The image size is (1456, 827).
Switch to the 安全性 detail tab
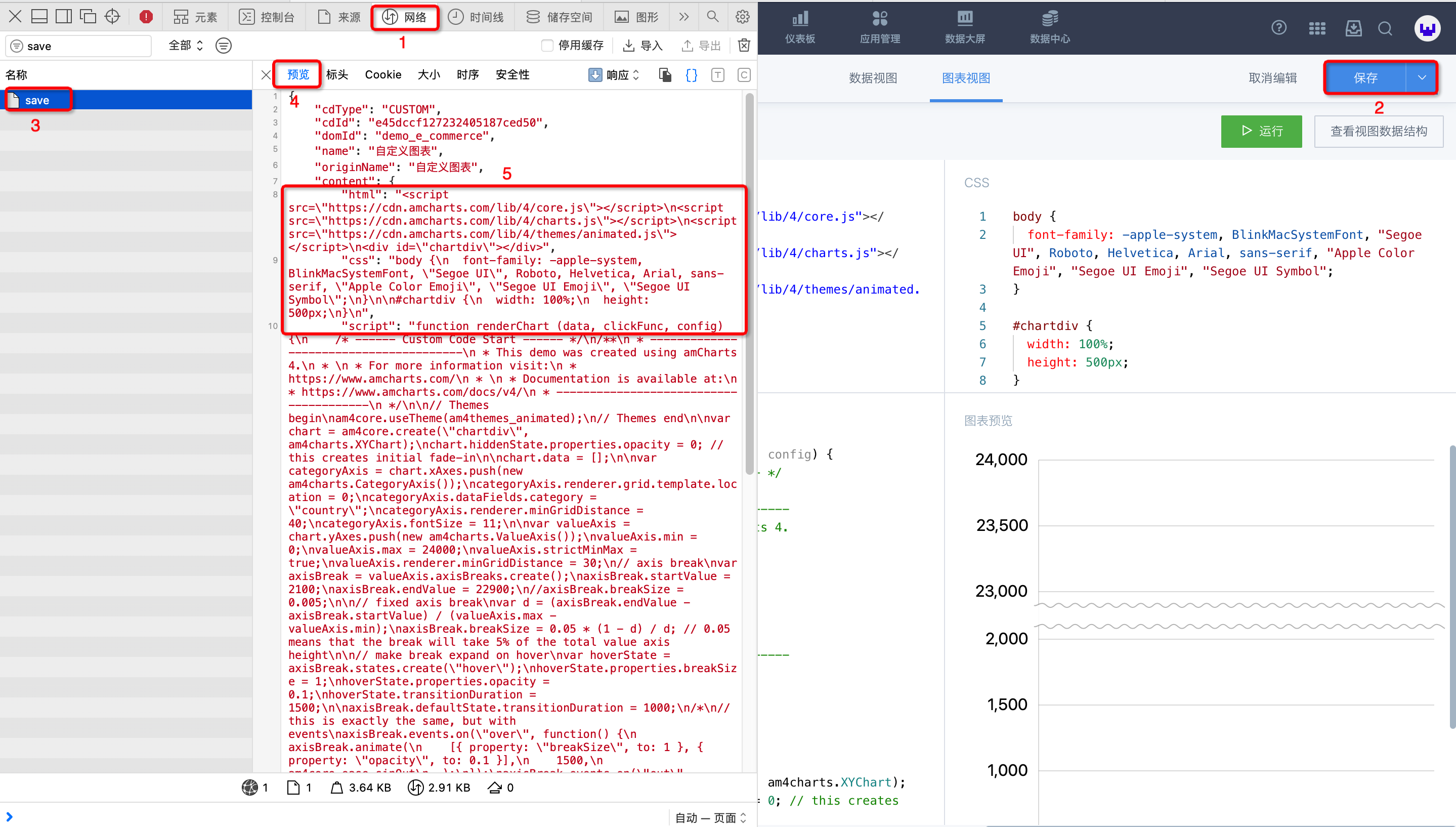point(512,75)
